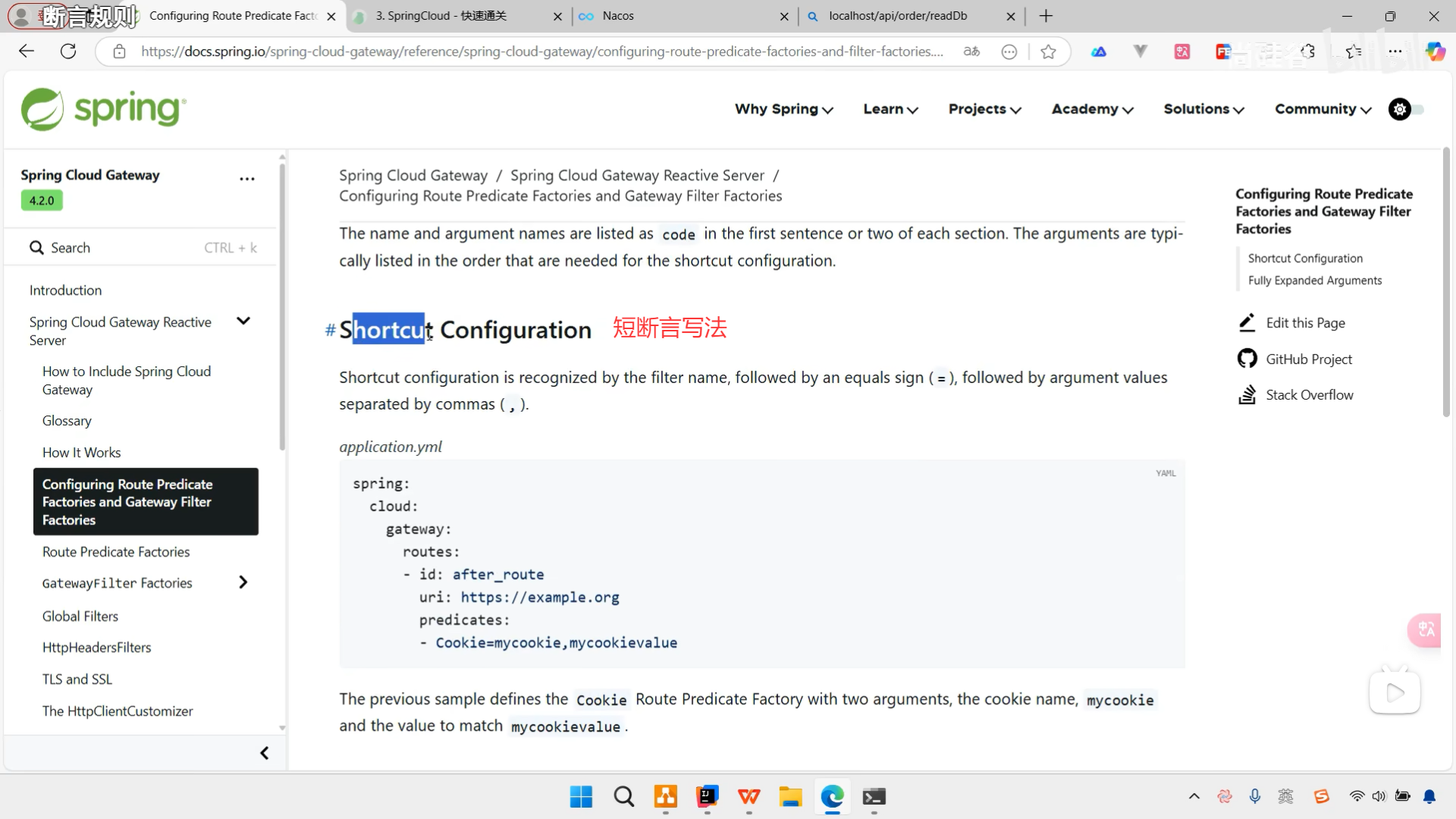Click the three-dots menu beside Spring Cloud Gateway

pos(247,179)
